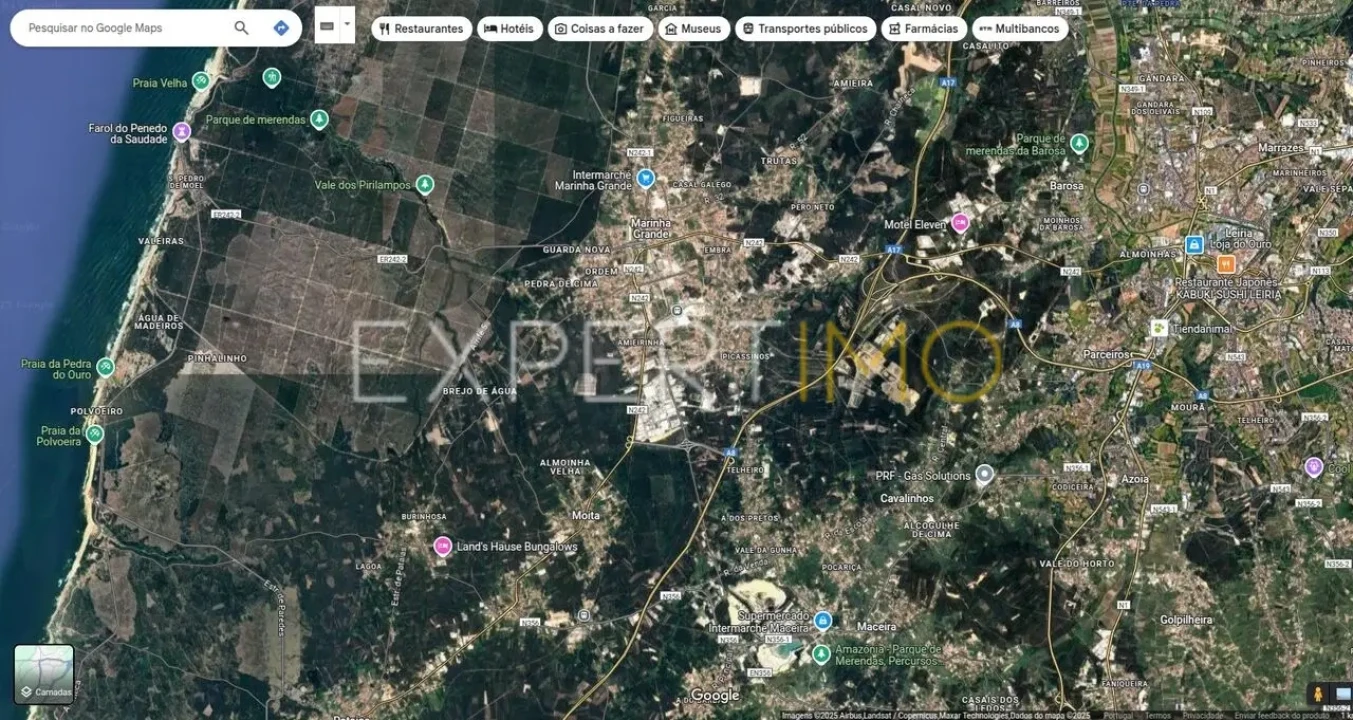Open directions with the blue arrow icon
Image resolution: width=1353 pixels, height=720 pixels.
281,28
